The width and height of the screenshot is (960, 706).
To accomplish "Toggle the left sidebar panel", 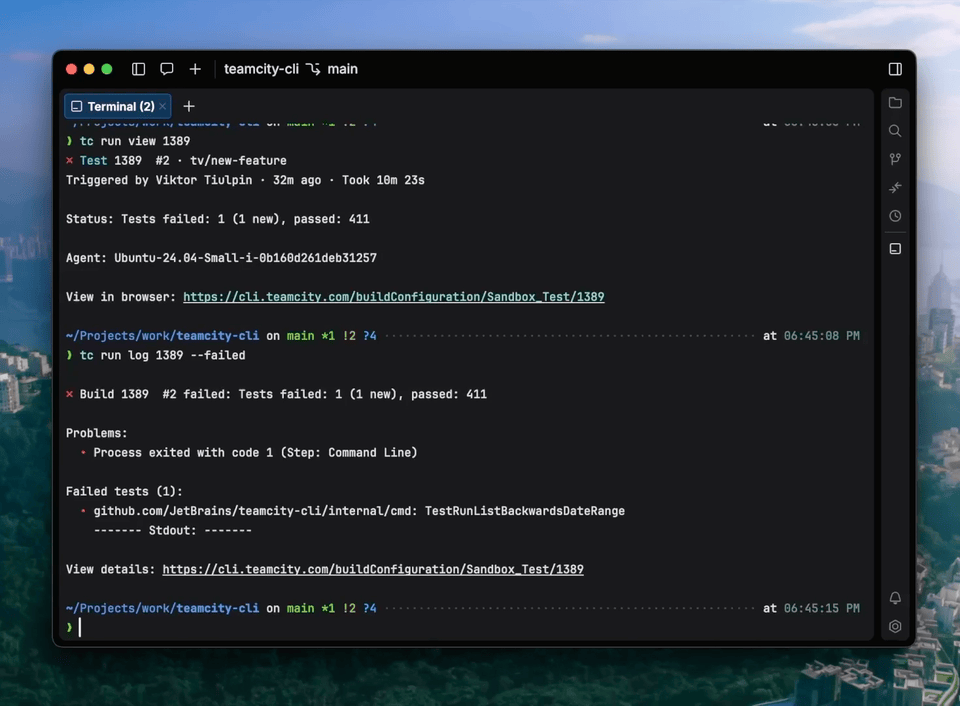I will coord(139,69).
